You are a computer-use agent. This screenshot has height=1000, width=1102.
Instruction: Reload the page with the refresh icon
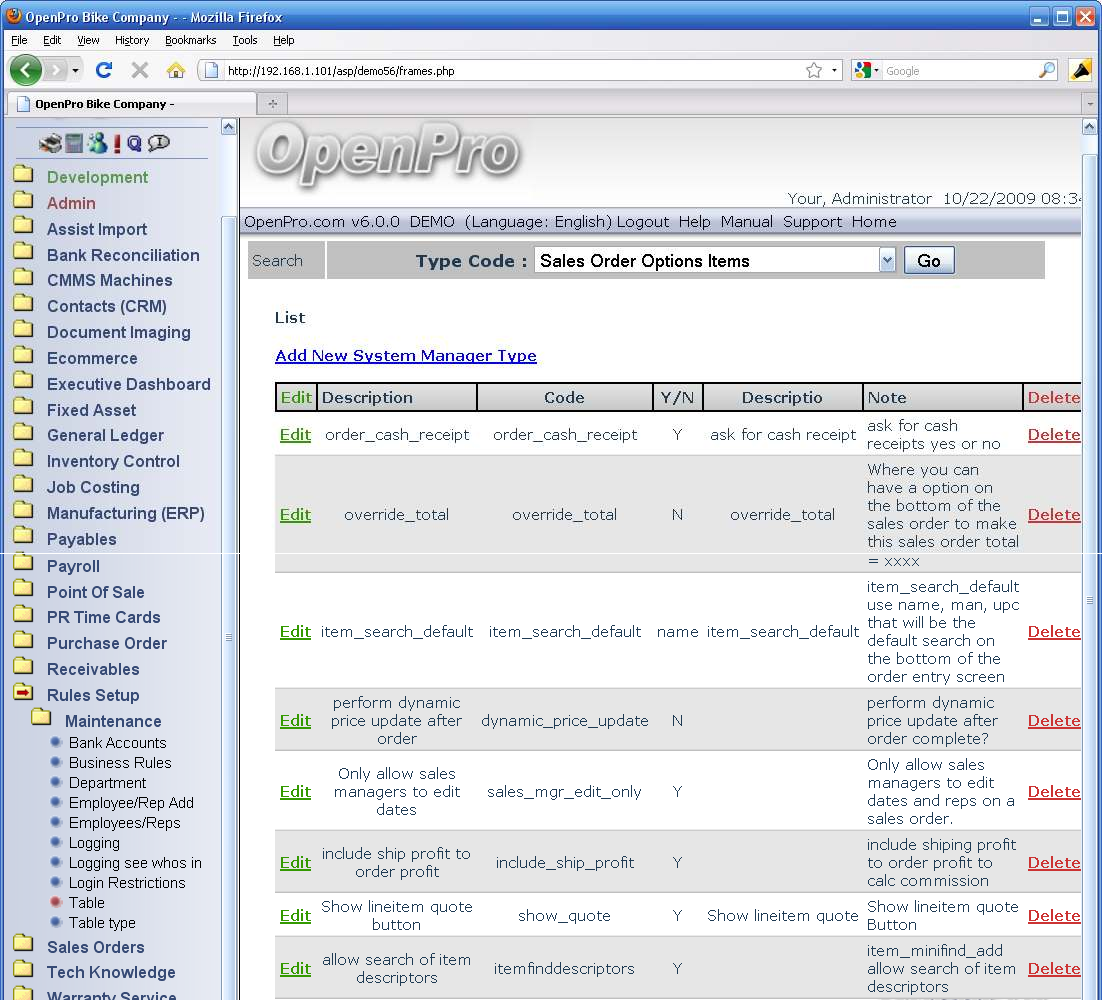click(x=103, y=70)
